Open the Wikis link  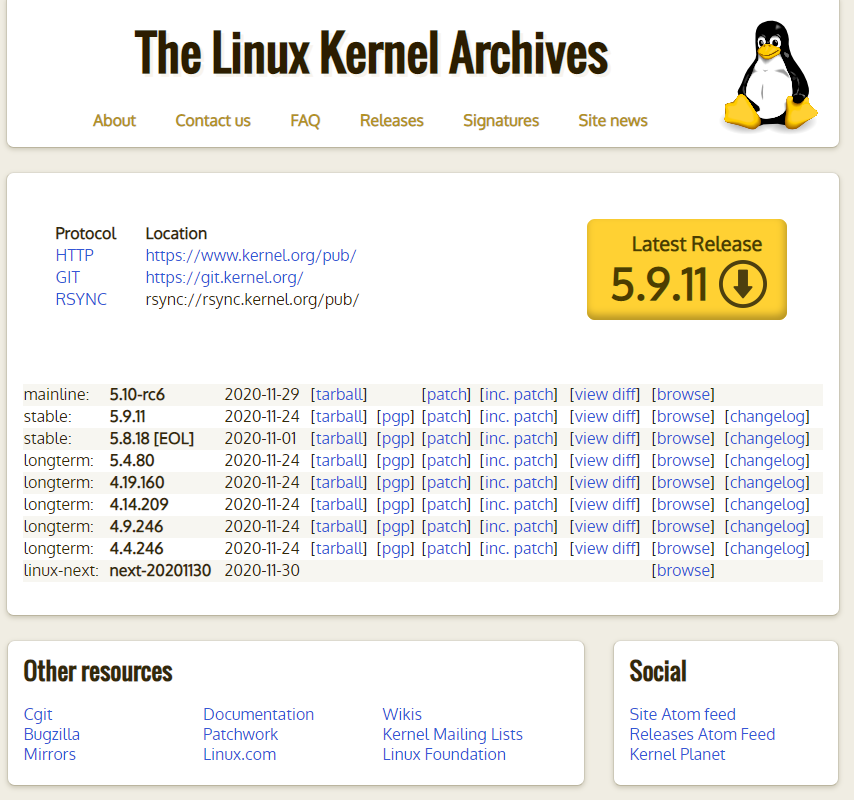(402, 714)
